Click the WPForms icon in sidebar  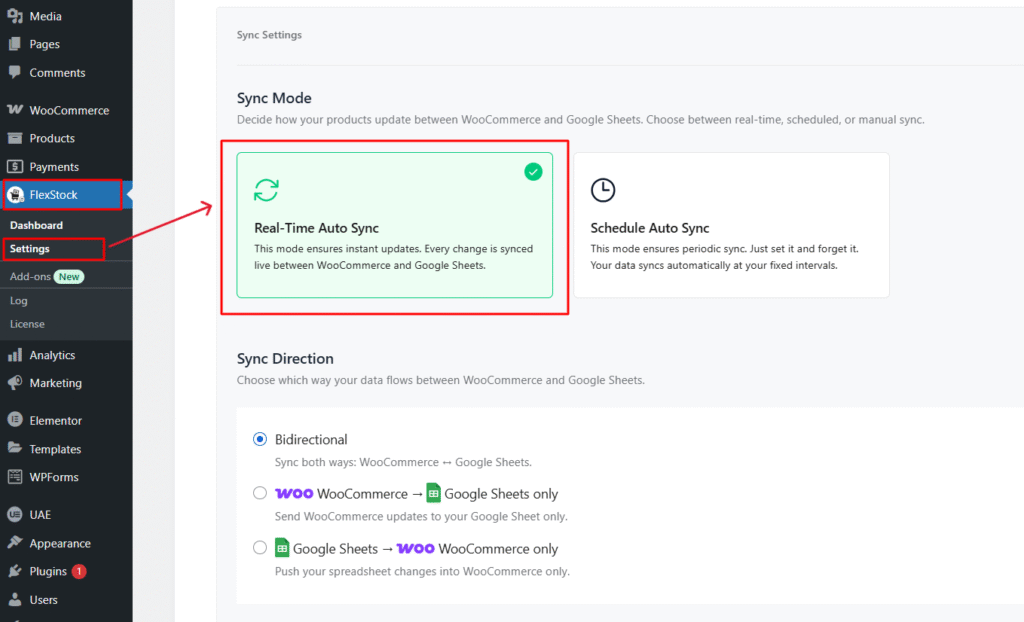pyautogui.click(x=15, y=477)
